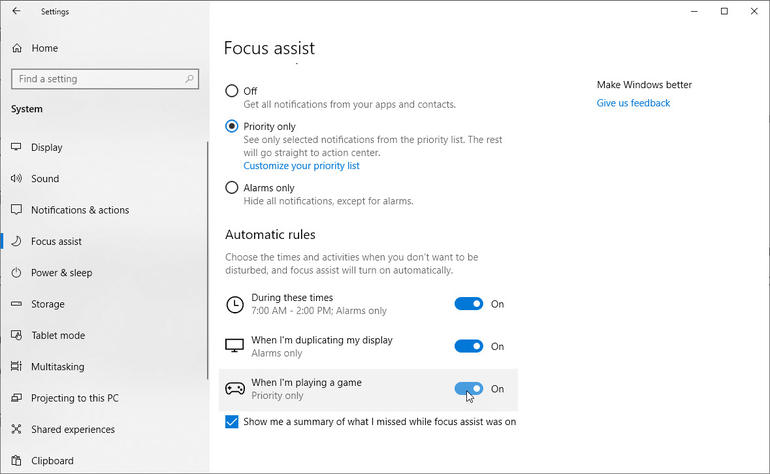The image size is (770, 474).
Task: Click the Power & sleep icon
Action: [16, 273]
